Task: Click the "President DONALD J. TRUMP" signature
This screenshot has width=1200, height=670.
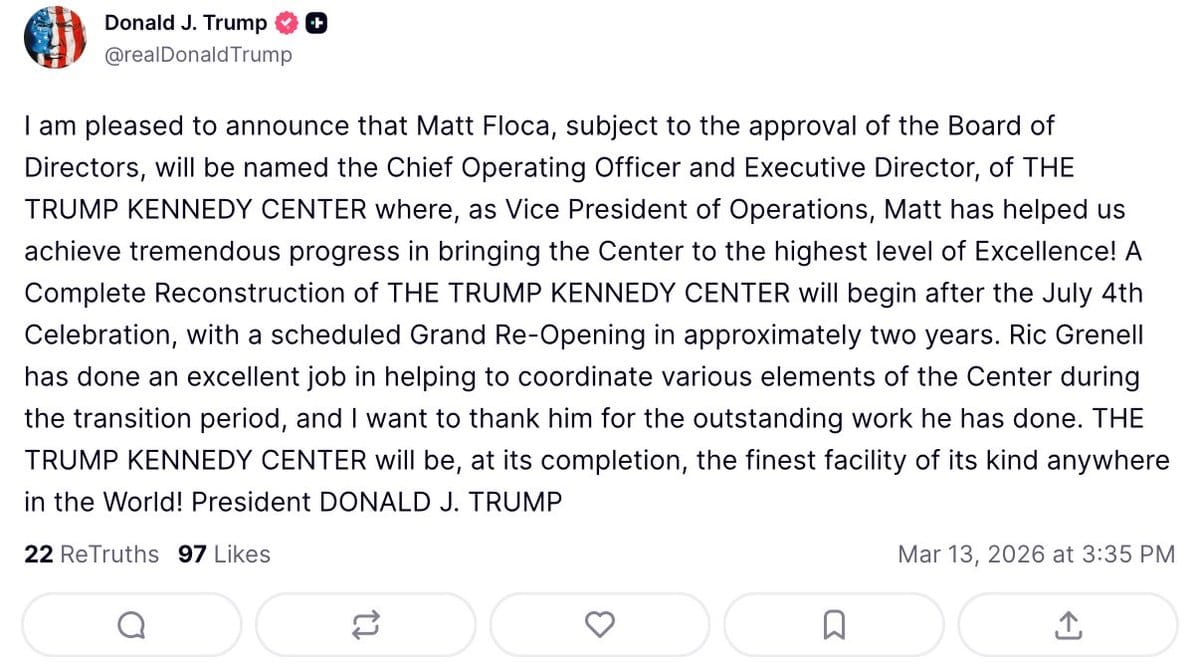Action: [377, 502]
